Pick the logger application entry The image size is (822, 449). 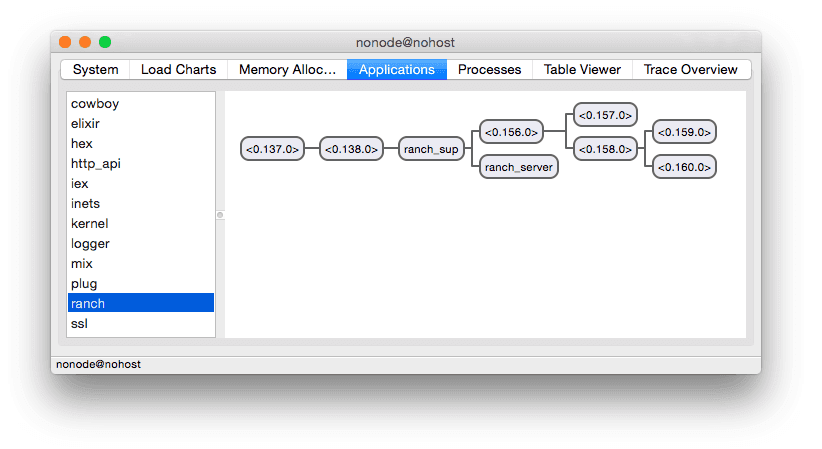pyautogui.click(x=90, y=243)
